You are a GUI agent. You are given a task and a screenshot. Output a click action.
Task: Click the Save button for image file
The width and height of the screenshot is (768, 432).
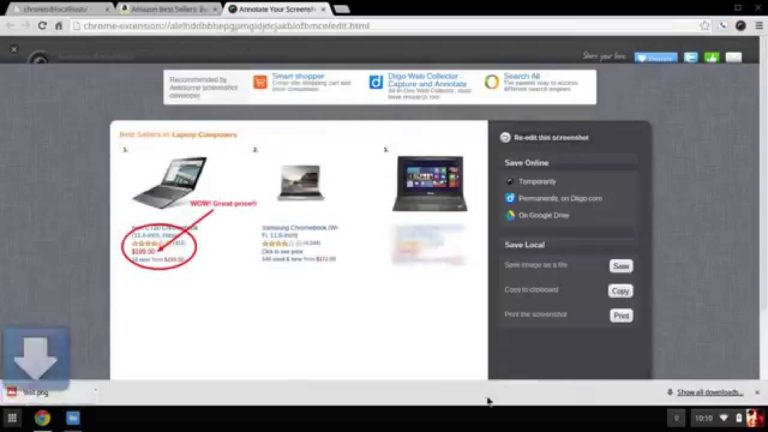pos(621,266)
